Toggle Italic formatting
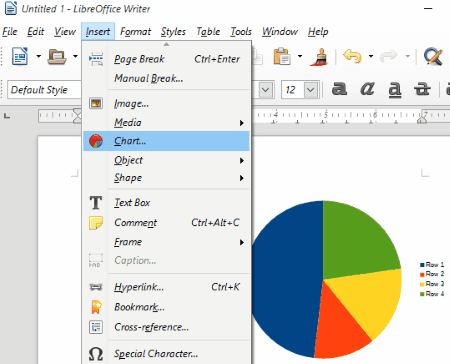This screenshot has width=450, height=364. (x=367, y=89)
